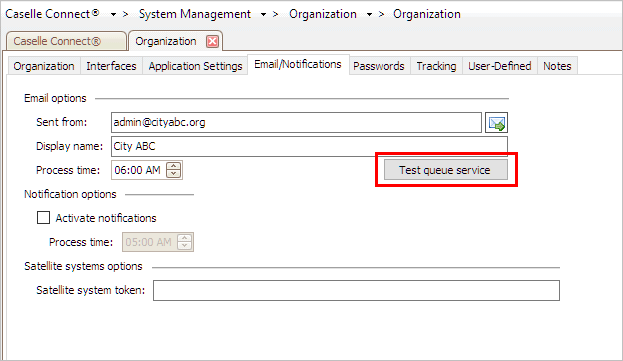623x361 pixels.
Task: Open the Application Settings tab
Action: pyautogui.click(x=195, y=66)
